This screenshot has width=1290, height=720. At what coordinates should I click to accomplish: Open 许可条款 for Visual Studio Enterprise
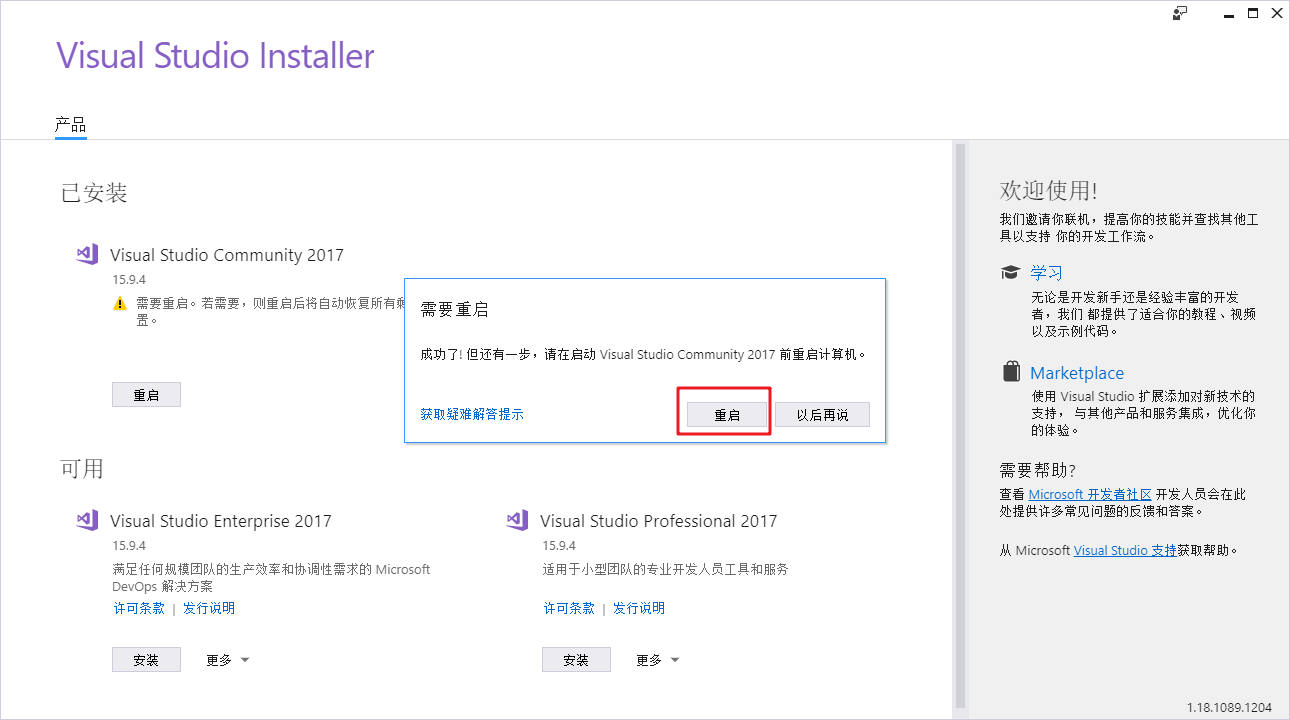click(x=139, y=608)
